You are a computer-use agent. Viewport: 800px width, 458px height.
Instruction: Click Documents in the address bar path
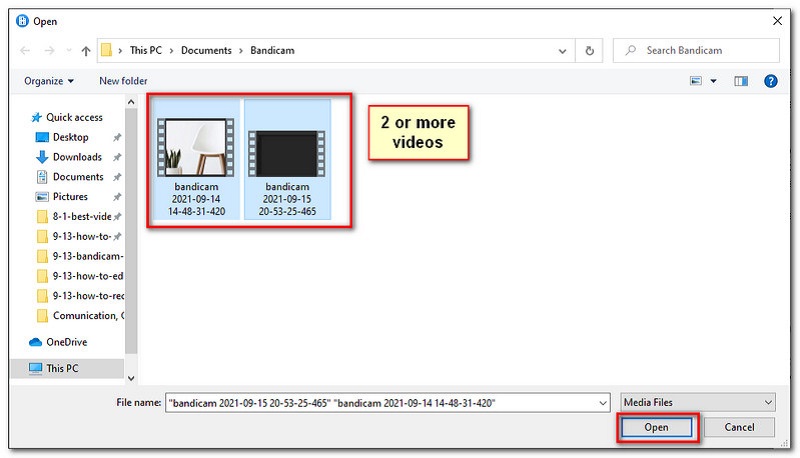coord(206,50)
